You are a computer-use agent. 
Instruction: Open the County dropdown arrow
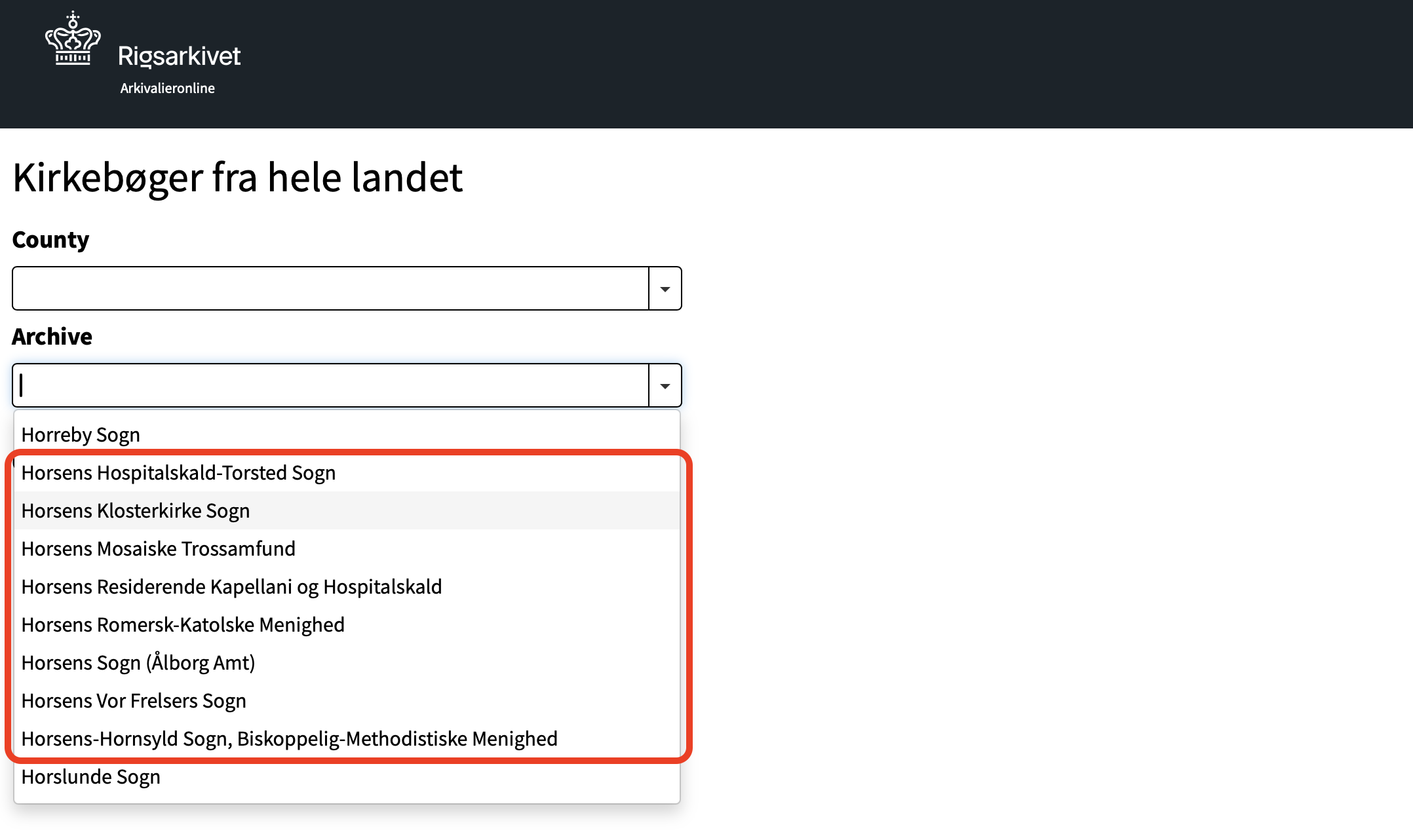click(x=665, y=288)
